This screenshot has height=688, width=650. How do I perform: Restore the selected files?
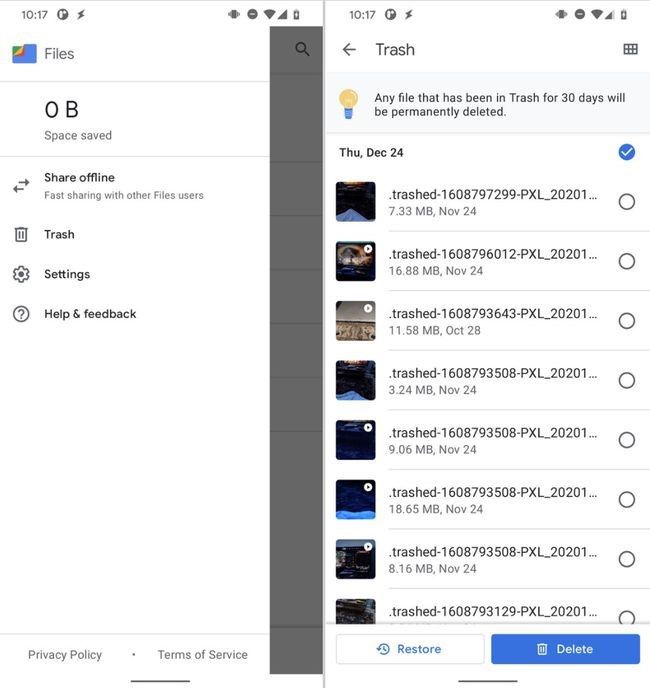410,649
